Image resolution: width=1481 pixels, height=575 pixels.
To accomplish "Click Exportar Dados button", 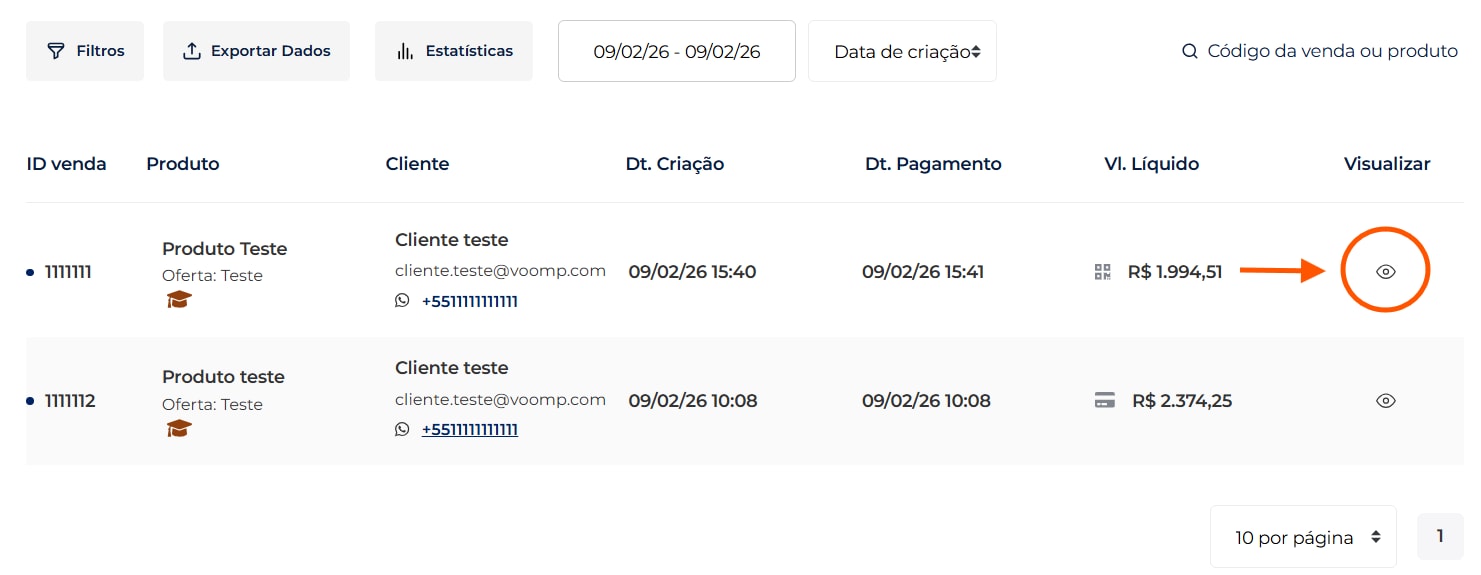I will pos(256,51).
